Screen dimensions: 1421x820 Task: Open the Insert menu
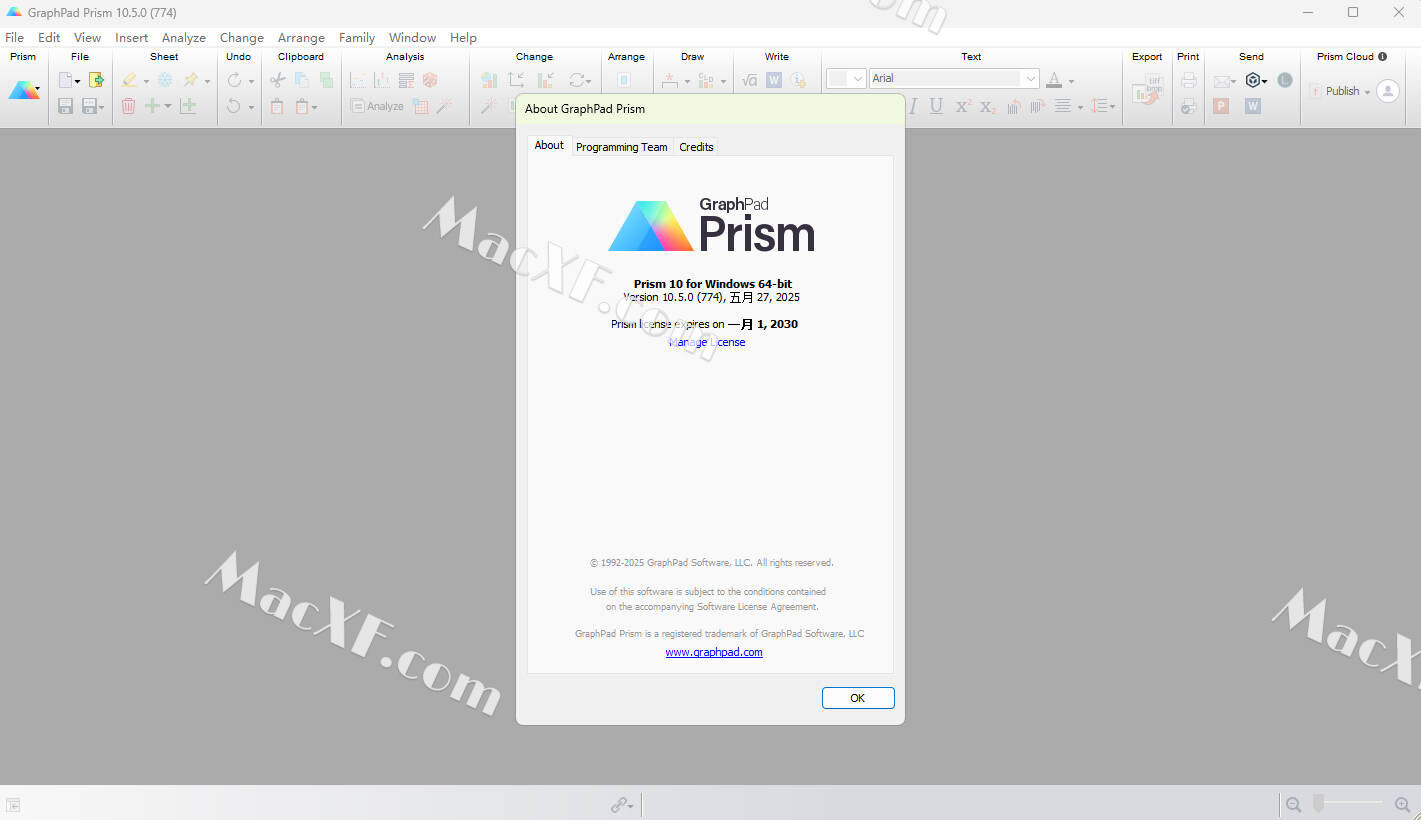tap(131, 37)
